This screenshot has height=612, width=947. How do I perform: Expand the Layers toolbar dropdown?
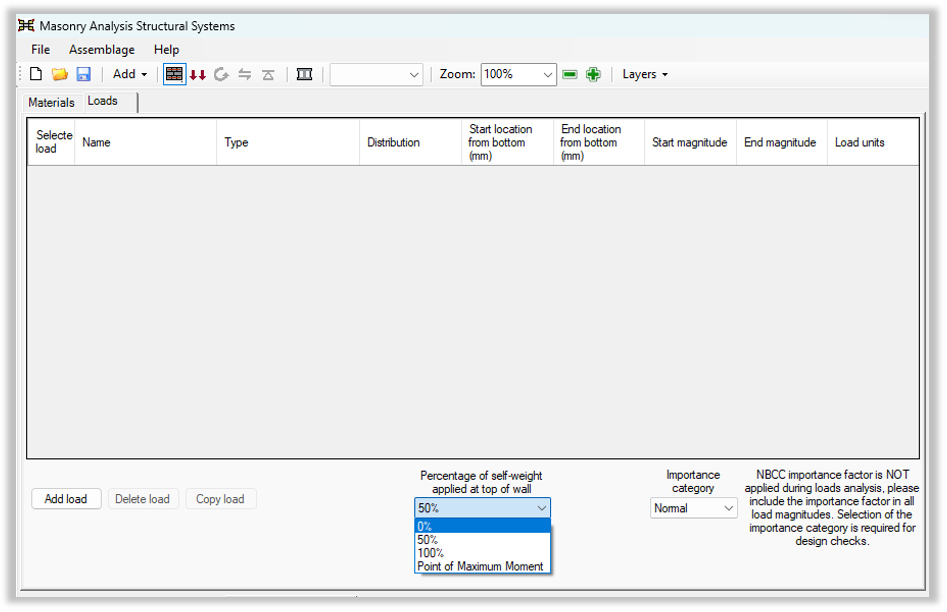click(645, 74)
